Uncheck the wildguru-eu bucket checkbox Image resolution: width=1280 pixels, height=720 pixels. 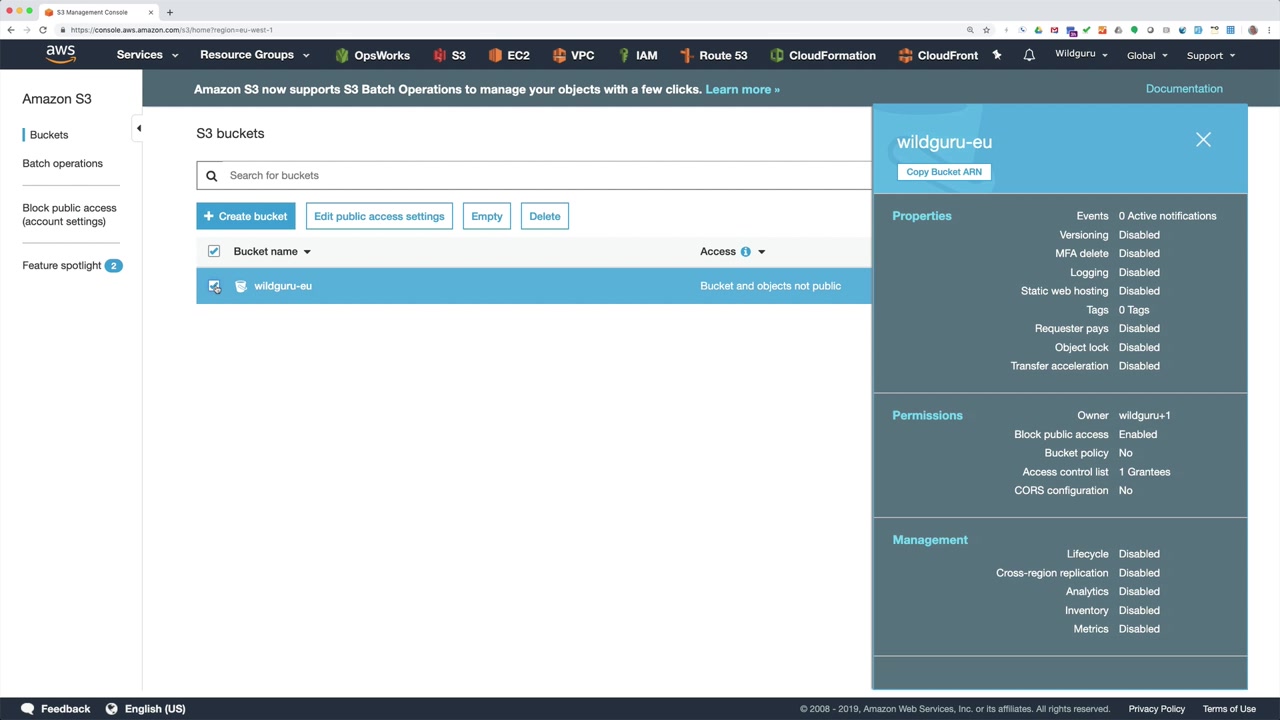point(214,286)
